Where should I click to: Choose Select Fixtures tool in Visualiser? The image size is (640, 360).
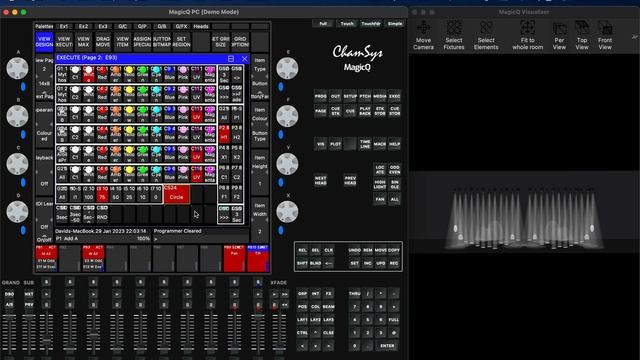[453, 36]
